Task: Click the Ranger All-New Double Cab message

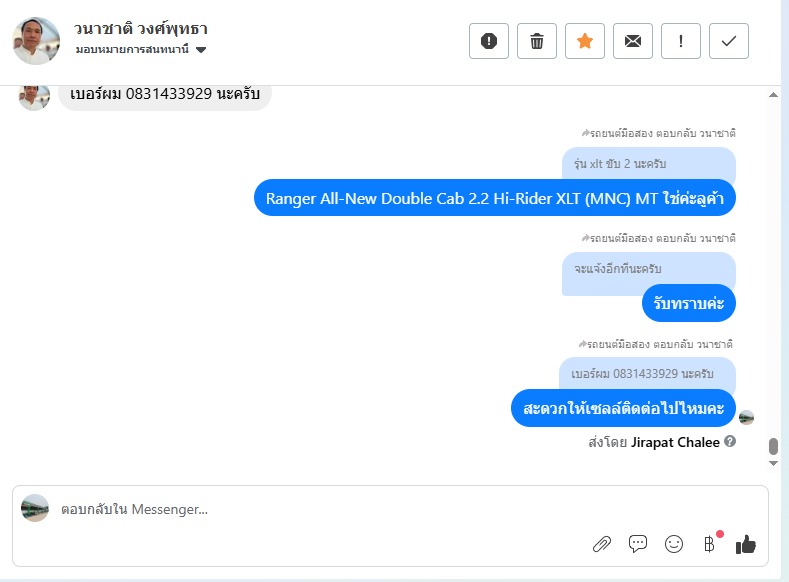Action: (495, 198)
